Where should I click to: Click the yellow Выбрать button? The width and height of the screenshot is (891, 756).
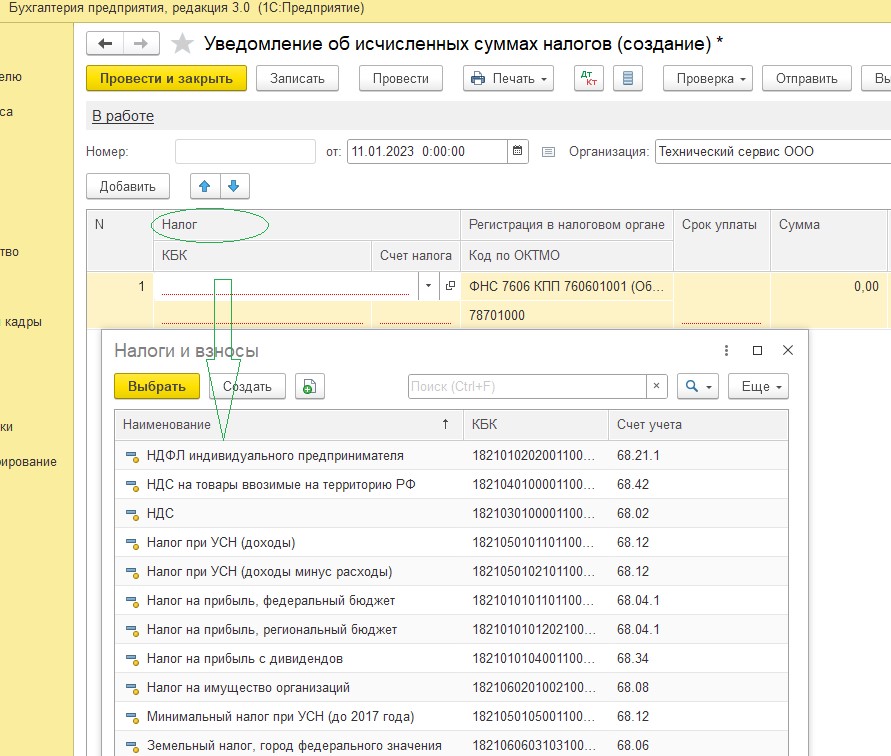click(156, 387)
